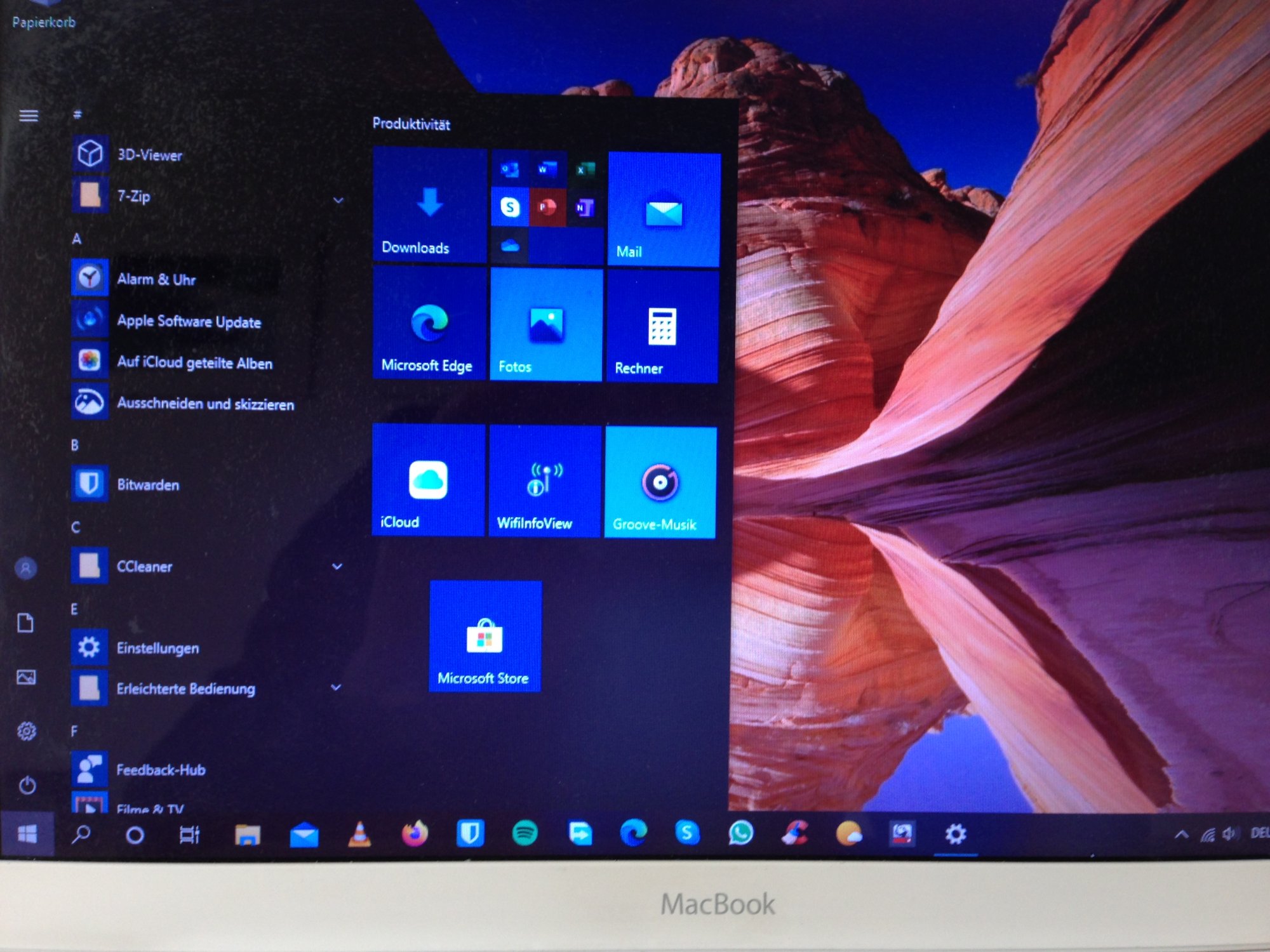Click the Spotify icon in the taskbar
Screen dimensions: 1270x952
point(525,833)
